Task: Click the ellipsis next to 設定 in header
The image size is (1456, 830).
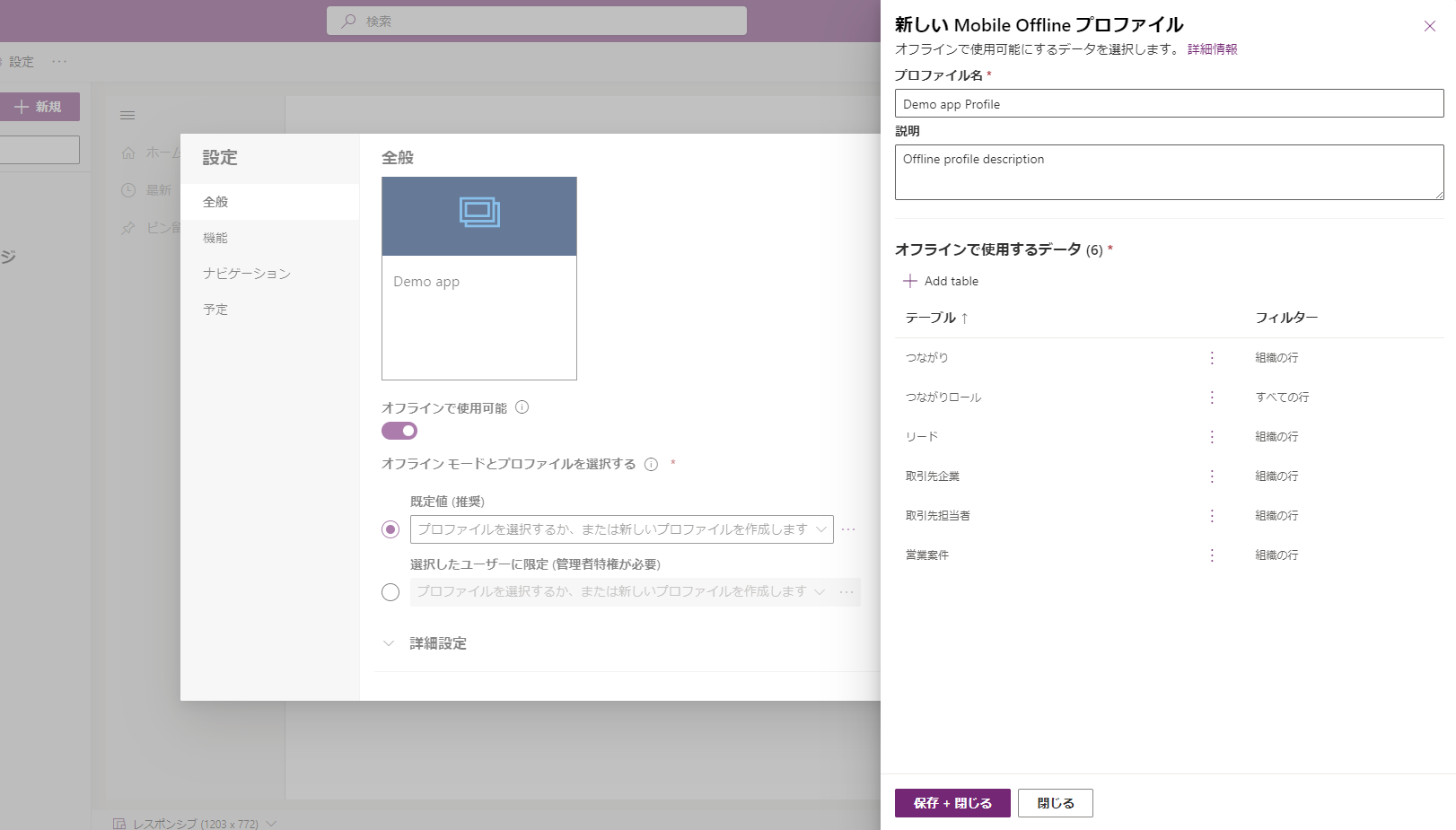Action: [x=59, y=61]
